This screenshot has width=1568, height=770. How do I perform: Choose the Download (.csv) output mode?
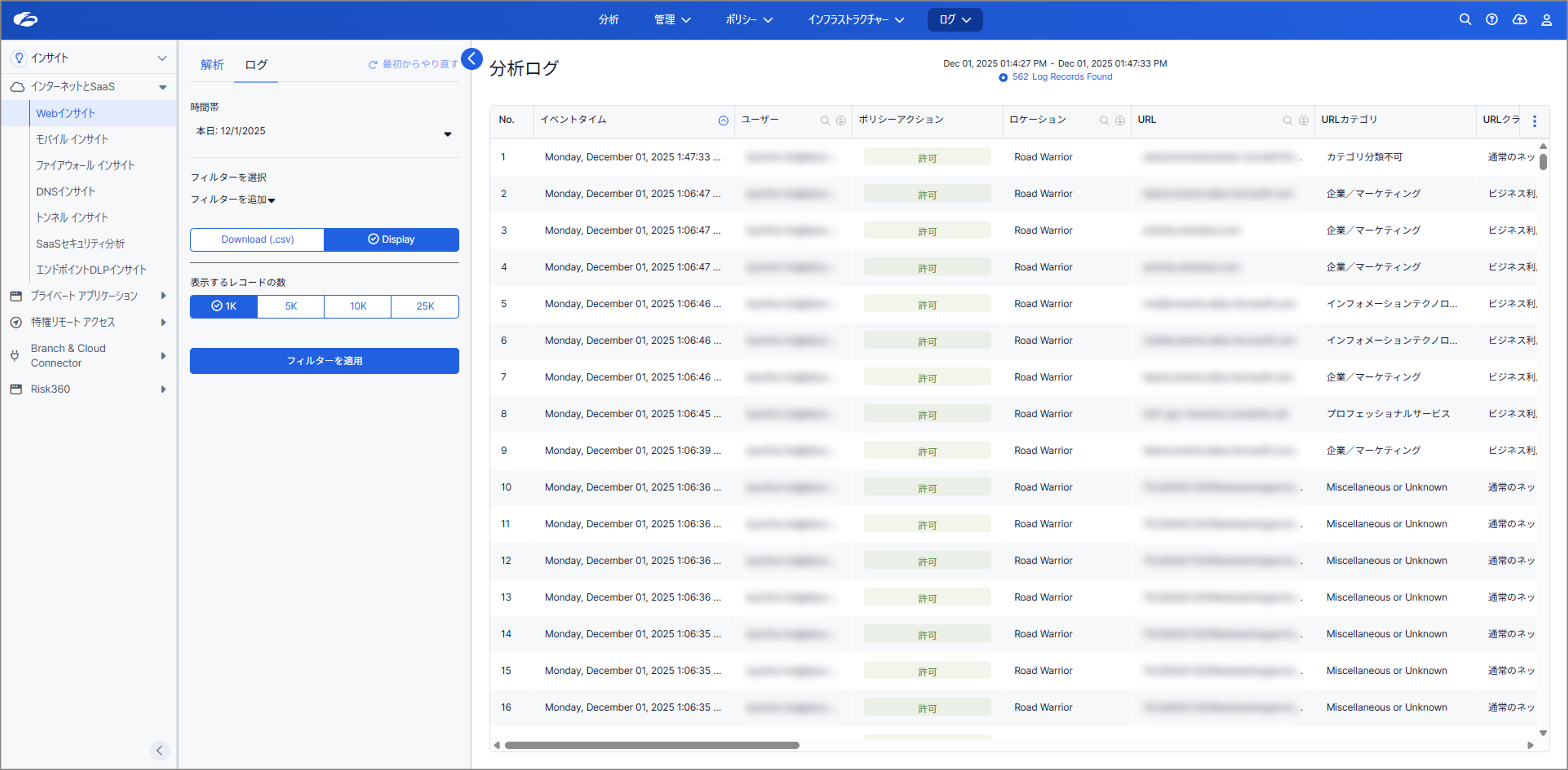coord(257,240)
